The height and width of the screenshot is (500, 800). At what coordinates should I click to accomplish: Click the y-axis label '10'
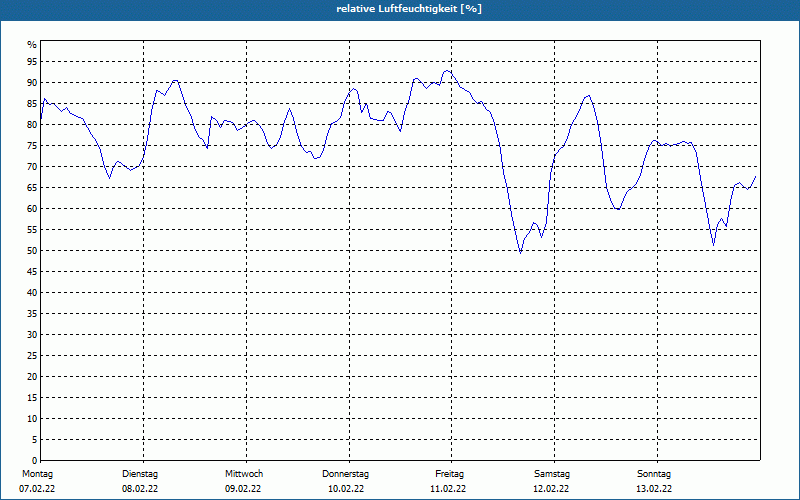click(x=32, y=419)
